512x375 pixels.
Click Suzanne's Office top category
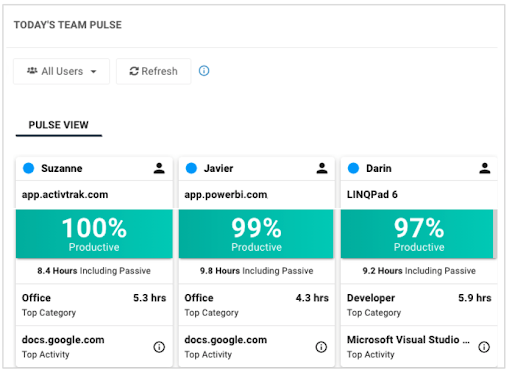[x=36, y=298]
